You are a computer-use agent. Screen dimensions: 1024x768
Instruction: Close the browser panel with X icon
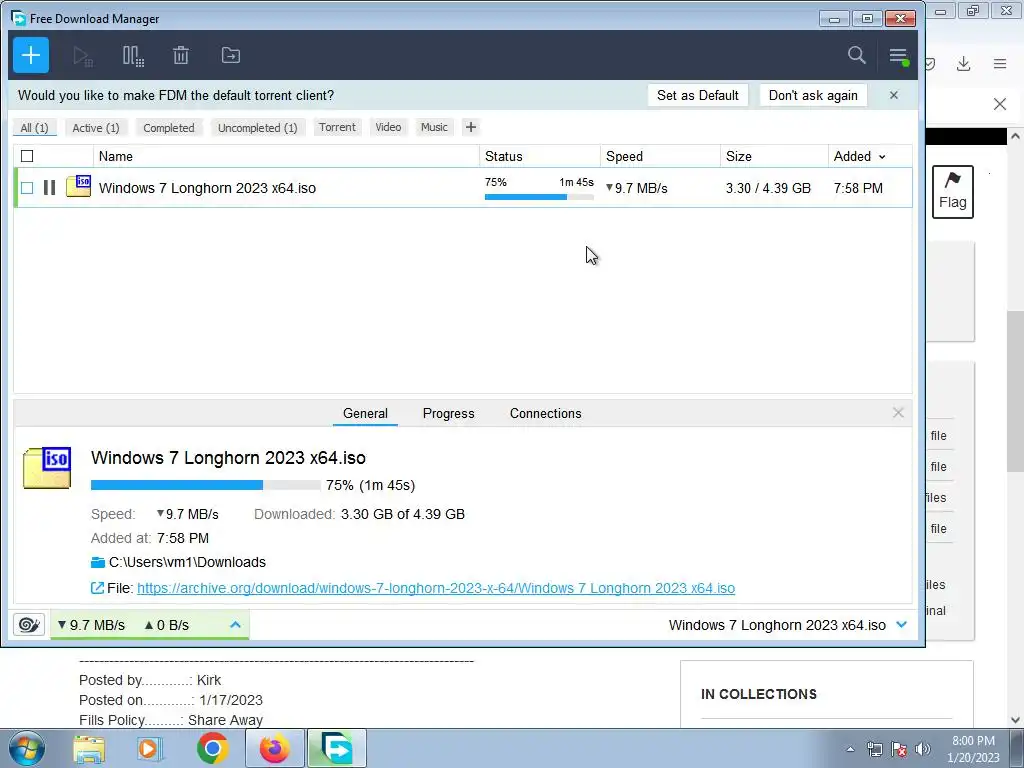click(1000, 104)
